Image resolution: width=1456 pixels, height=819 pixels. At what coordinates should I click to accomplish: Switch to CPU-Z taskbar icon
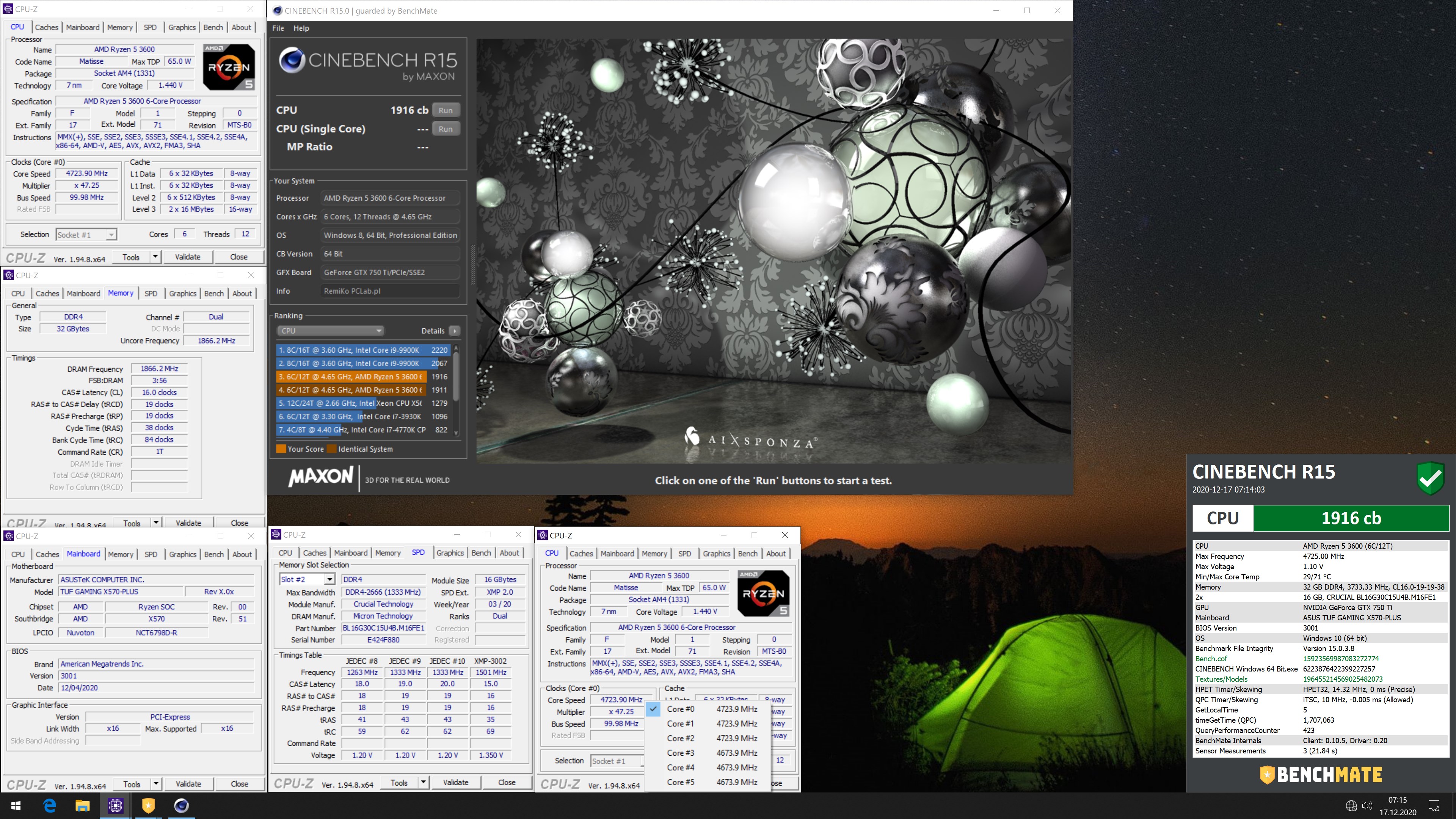click(115, 805)
